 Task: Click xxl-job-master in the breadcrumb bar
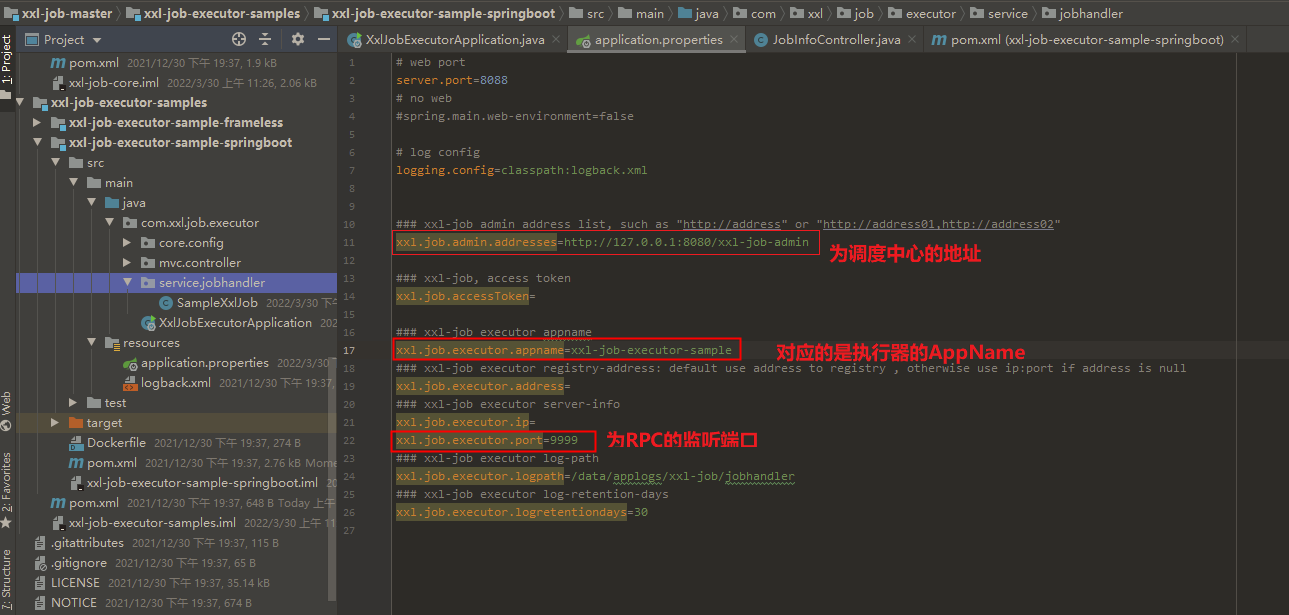coord(58,13)
